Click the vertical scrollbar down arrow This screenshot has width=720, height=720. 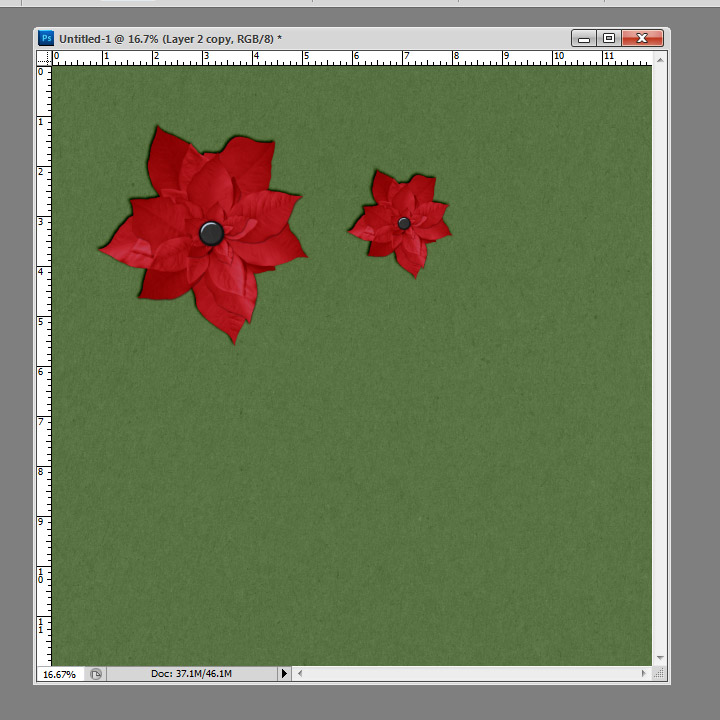(x=660, y=658)
